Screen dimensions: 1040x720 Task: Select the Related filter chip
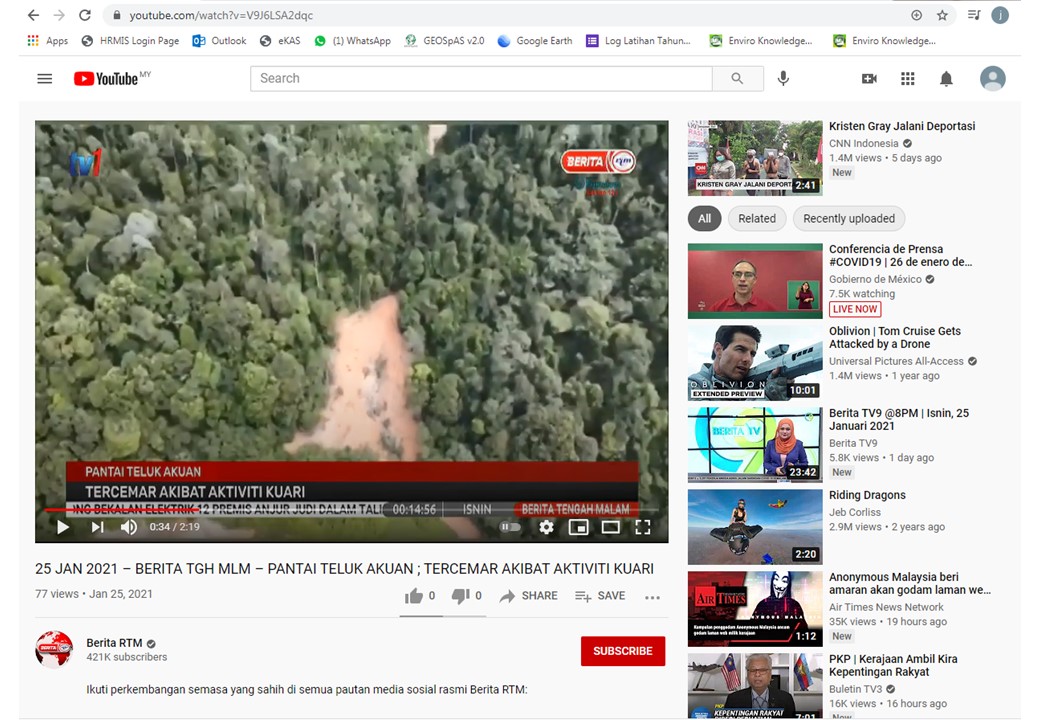pyautogui.click(x=757, y=219)
